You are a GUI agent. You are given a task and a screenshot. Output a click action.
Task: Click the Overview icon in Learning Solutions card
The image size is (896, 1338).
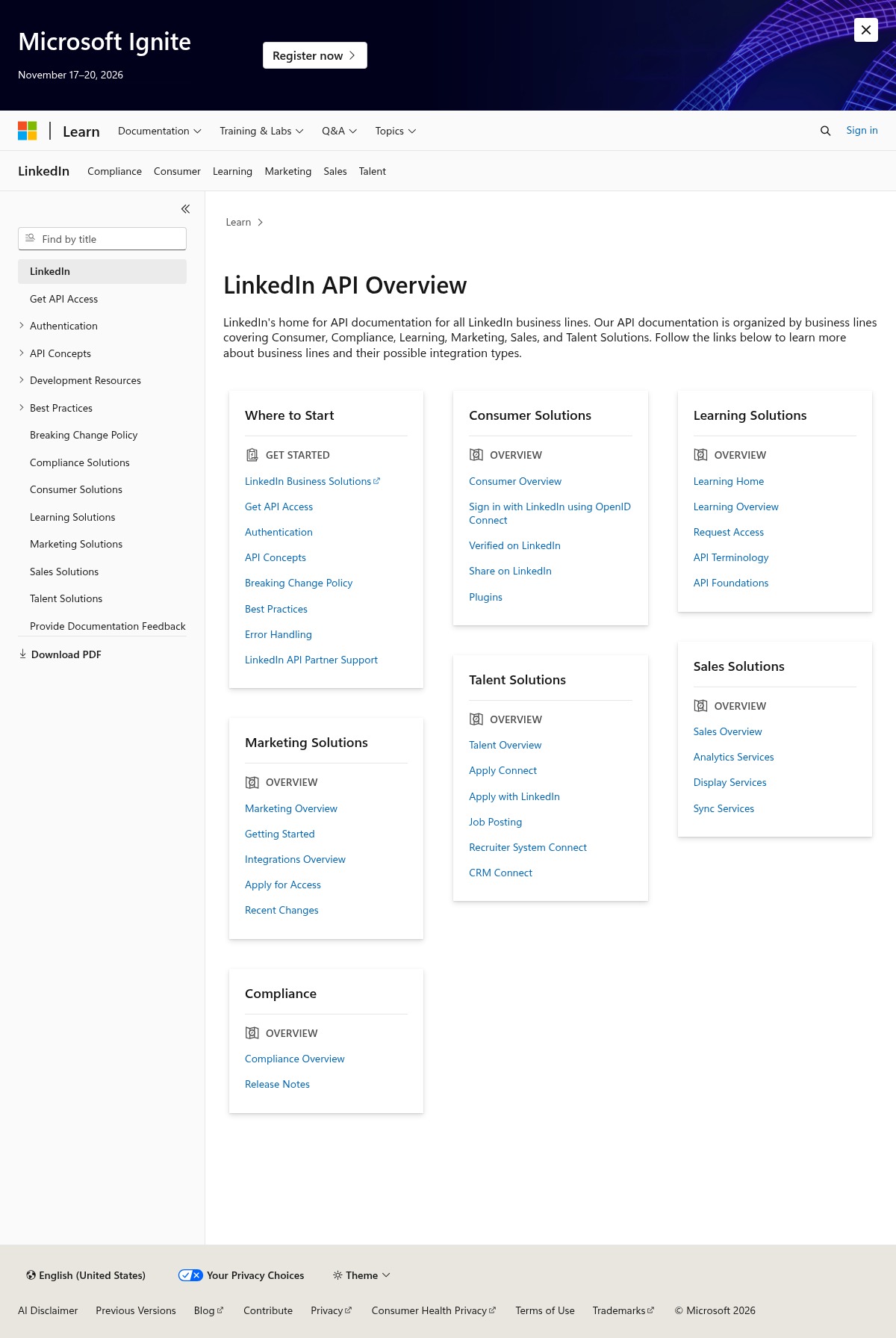[x=700, y=455]
